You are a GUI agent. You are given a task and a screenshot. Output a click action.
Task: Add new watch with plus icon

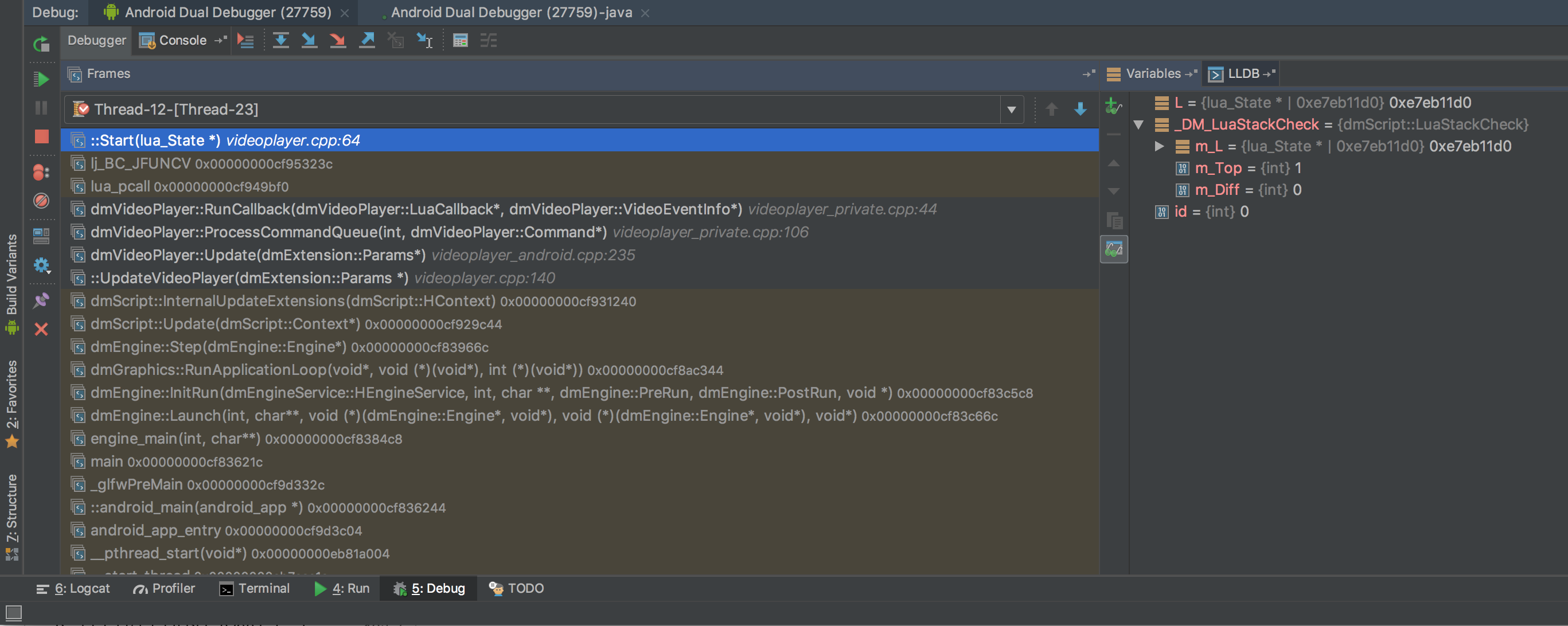pyautogui.click(x=1113, y=107)
